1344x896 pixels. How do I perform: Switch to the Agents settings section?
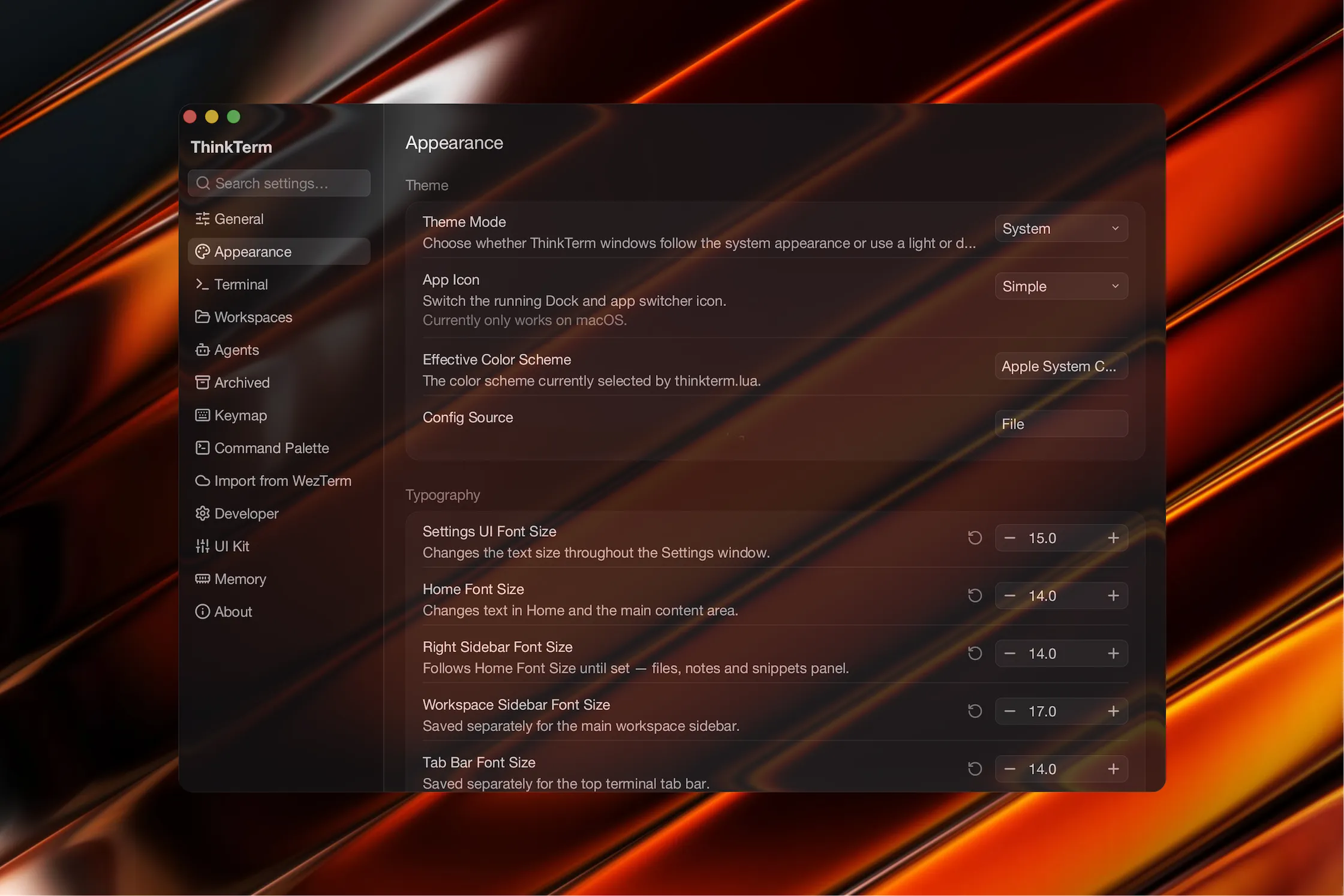279,350
